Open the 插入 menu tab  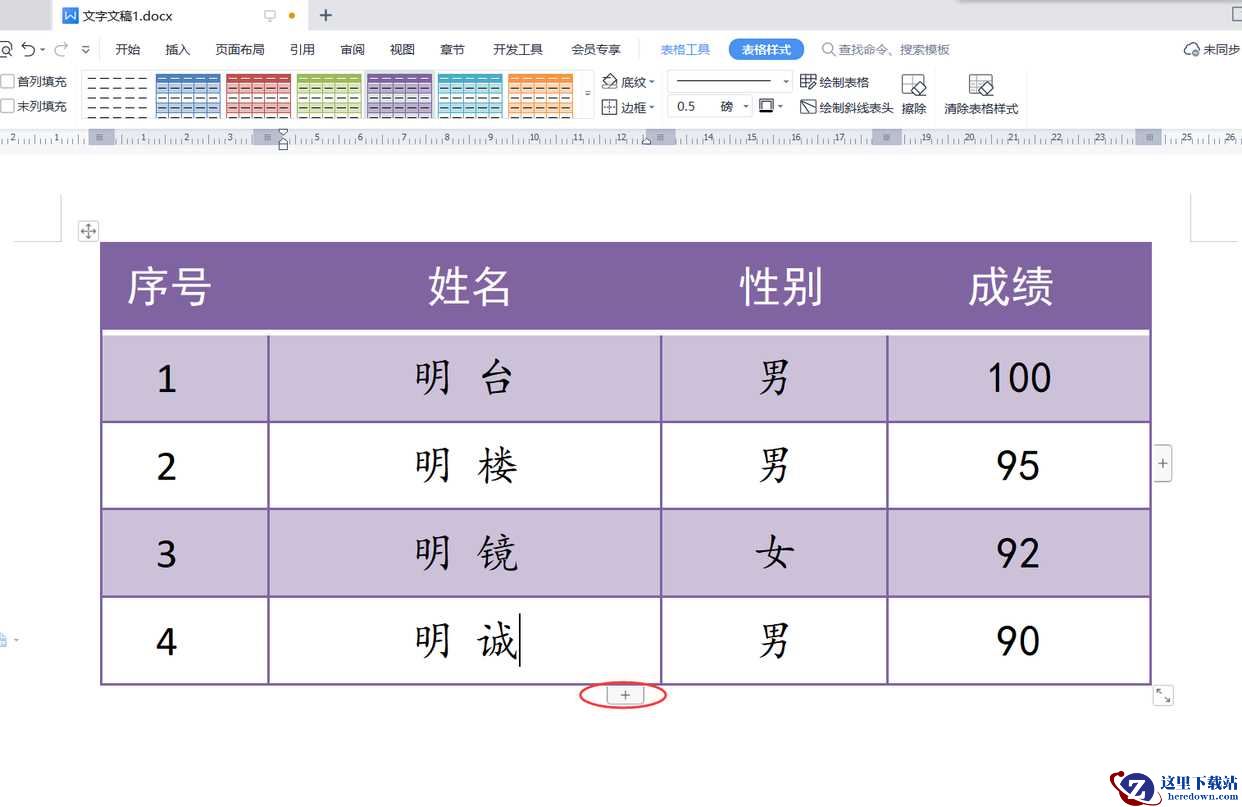pos(177,49)
